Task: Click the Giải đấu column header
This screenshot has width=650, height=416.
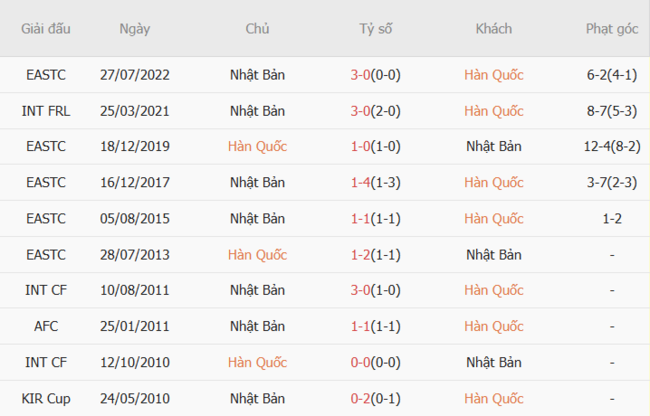Action: (46, 29)
